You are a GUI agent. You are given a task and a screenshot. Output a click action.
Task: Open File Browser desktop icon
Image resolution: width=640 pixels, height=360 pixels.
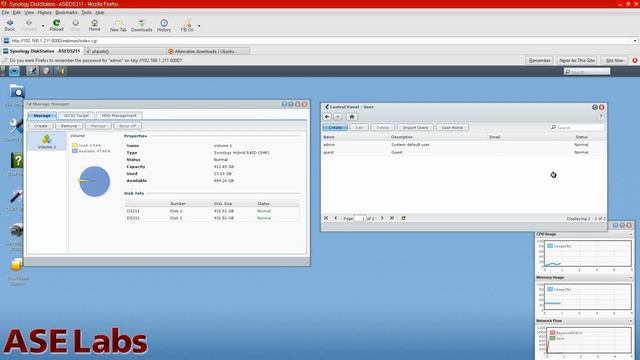tap(17, 91)
